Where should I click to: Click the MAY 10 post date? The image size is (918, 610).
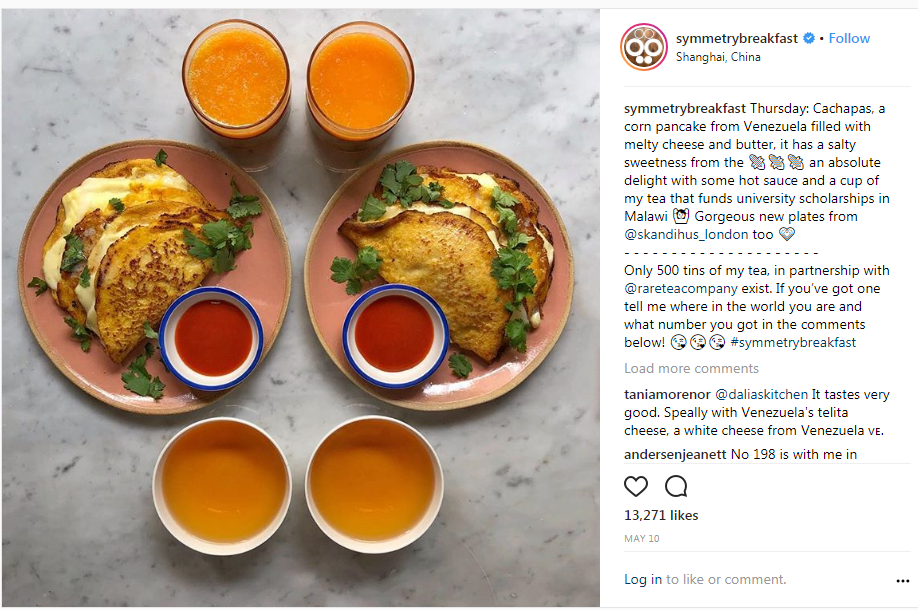point(642,539)
